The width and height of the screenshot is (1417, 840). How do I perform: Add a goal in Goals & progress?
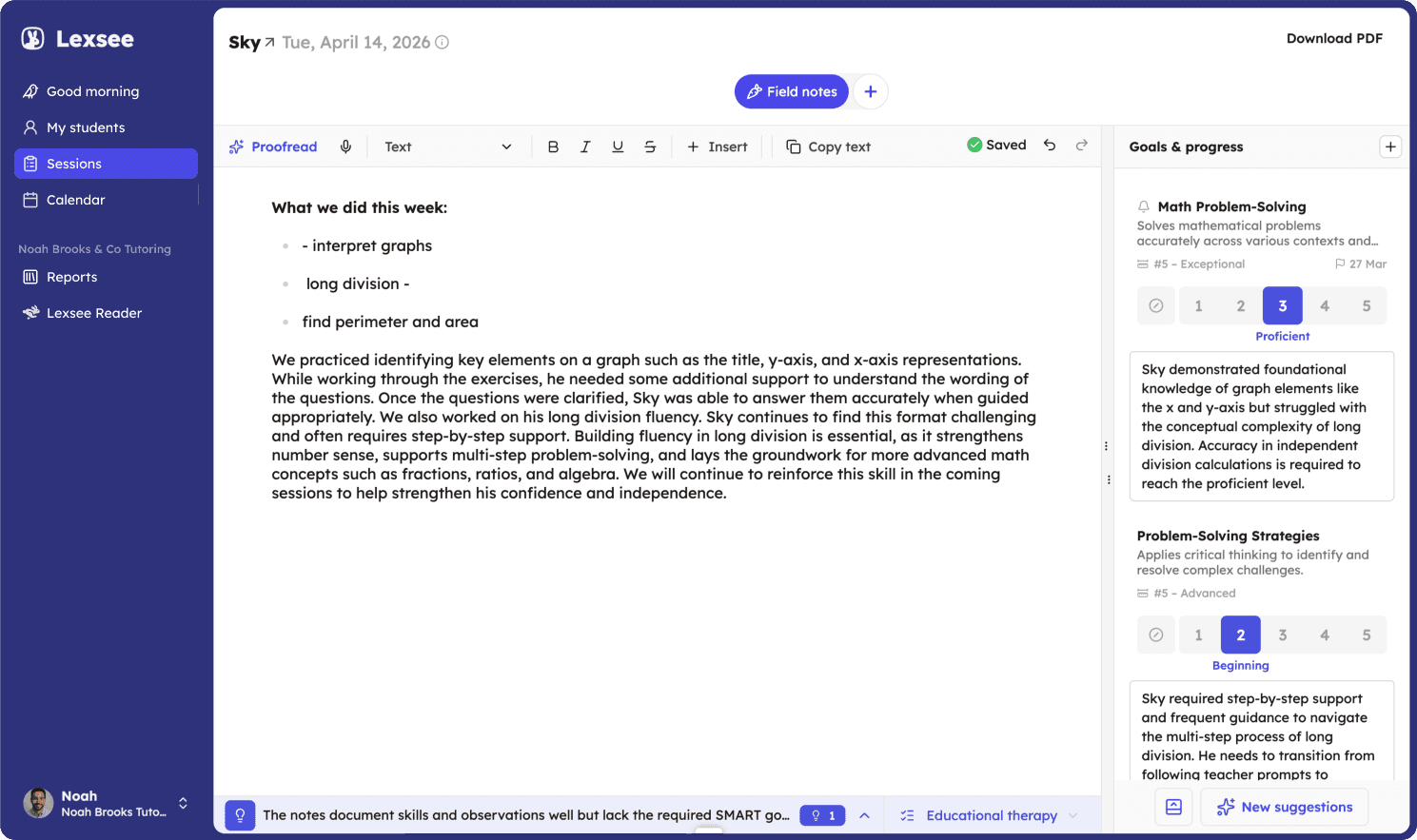pyautogui.click(x=1390, y=147)
